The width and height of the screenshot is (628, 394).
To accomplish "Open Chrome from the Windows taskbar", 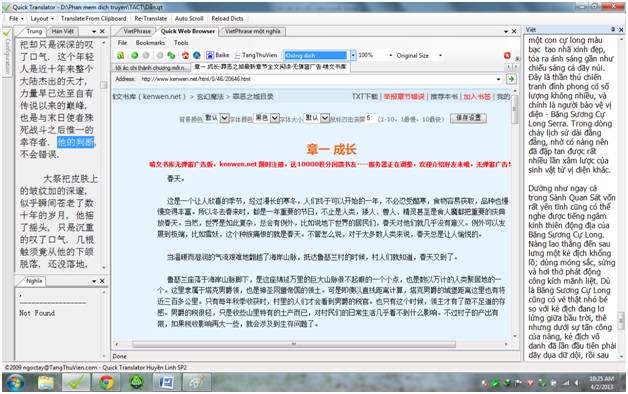I will (106, 382).
